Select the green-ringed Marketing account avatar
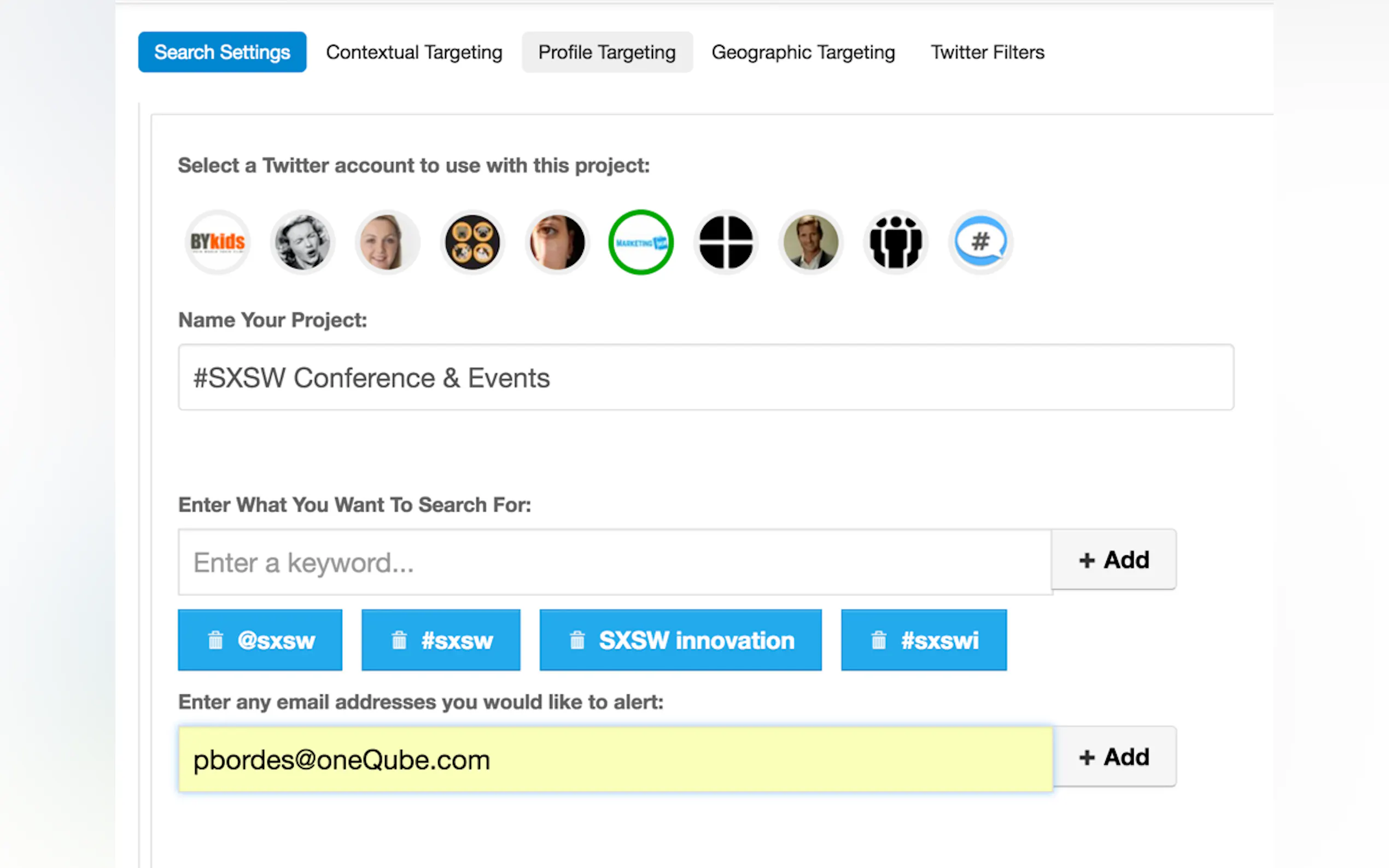 coord(641,242)
